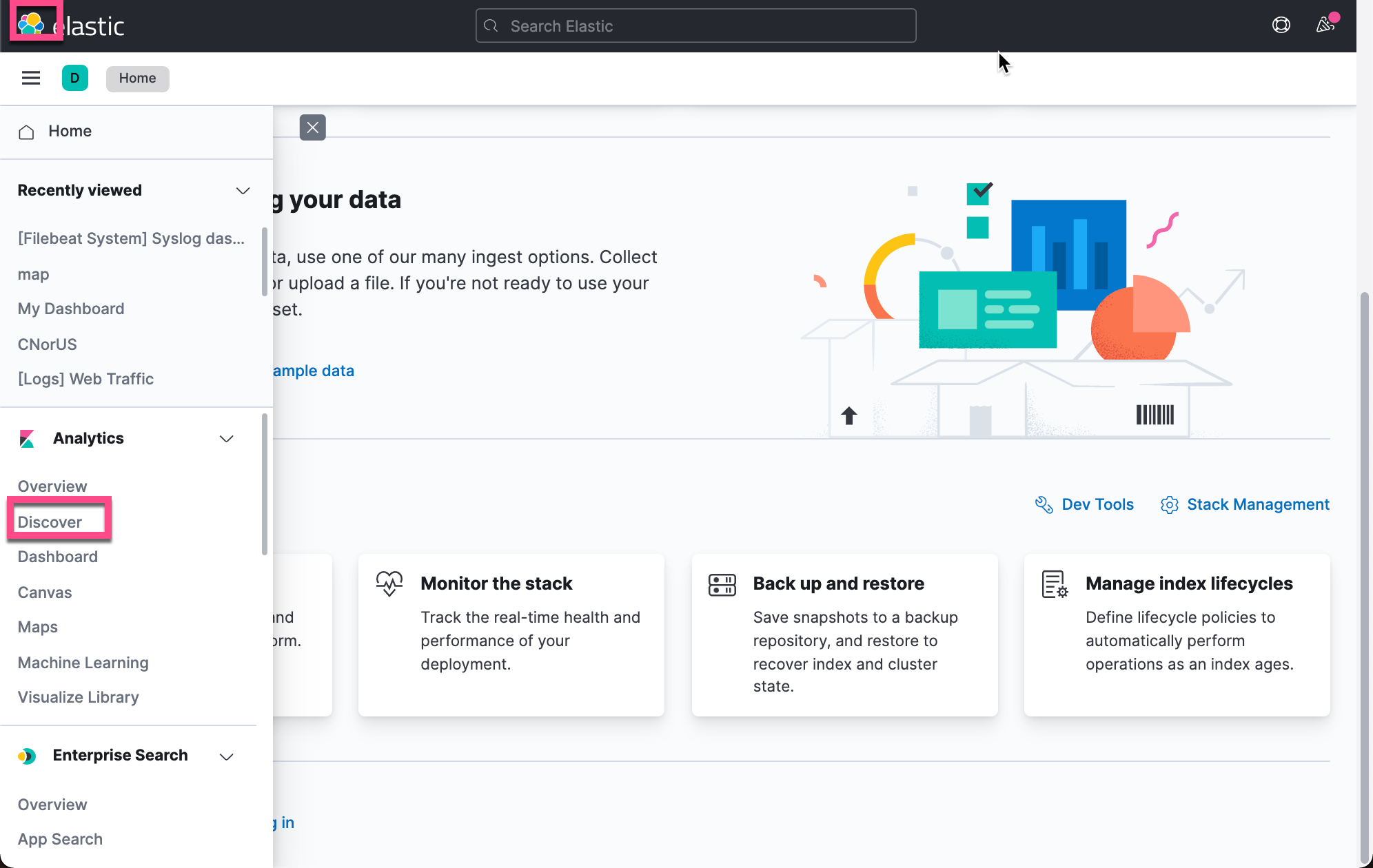Open Discover in the Analytics menu
The width and height of the screenshot is (1373, 868).
pyautogui.click(x=50, y=521)
